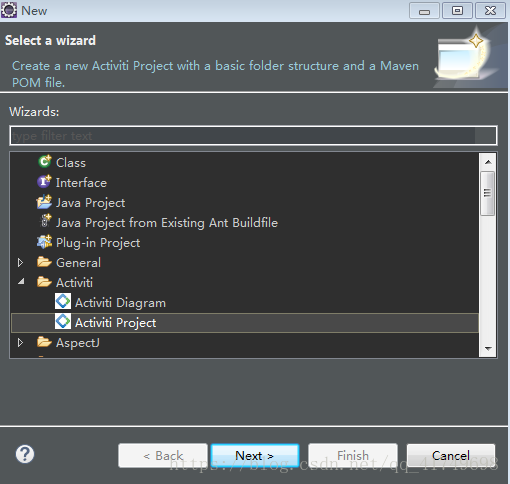Expand the AspectJ folder node

coord(20,343)
